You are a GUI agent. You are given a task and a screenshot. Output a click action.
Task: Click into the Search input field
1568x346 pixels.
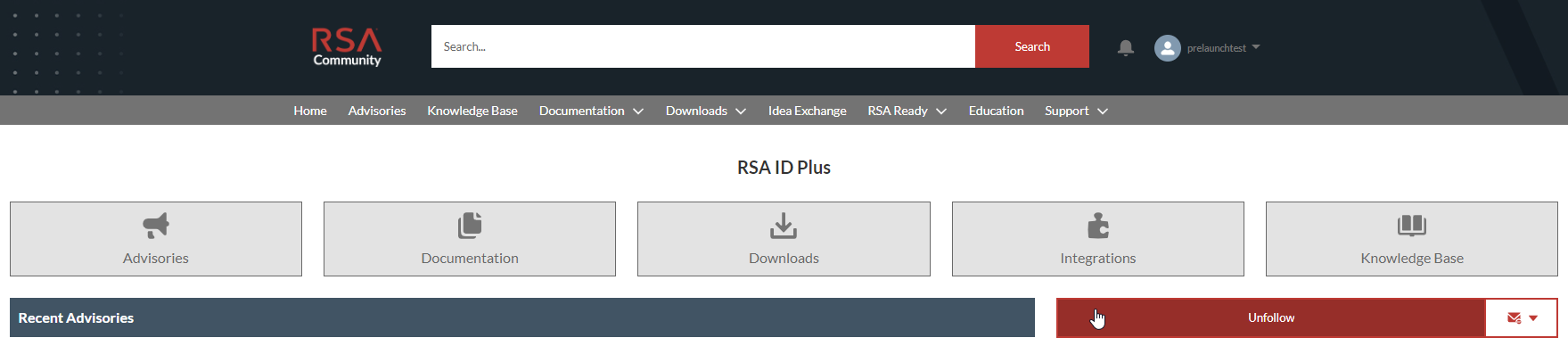[703, 46]
